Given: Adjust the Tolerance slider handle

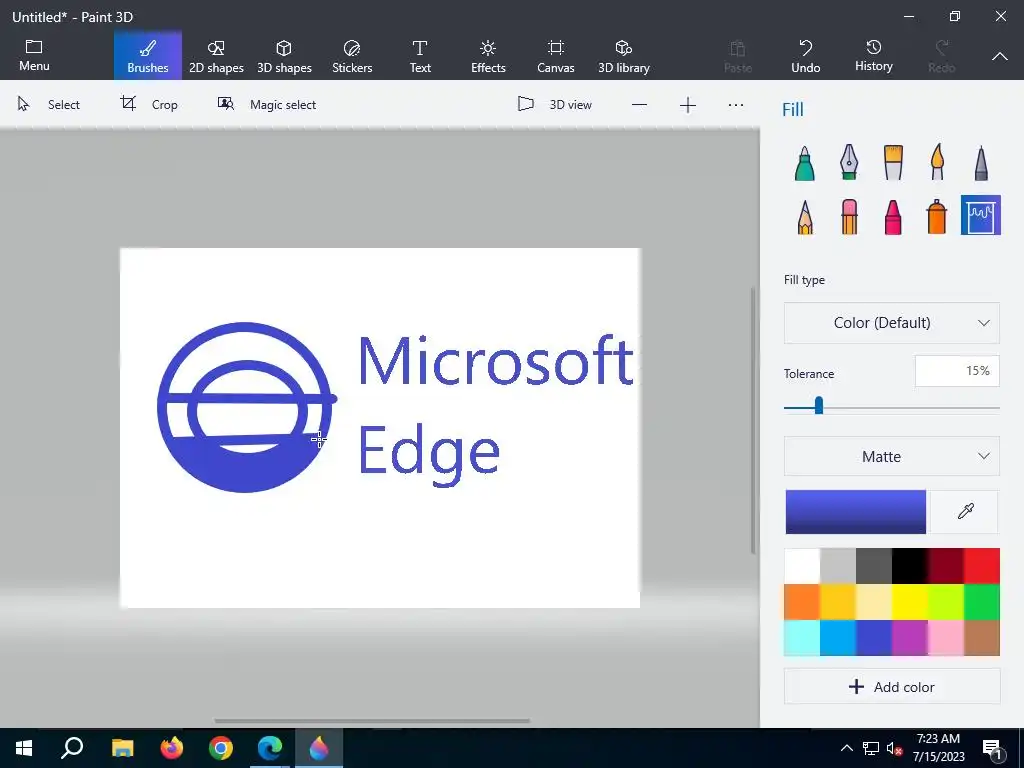Looking at the screenshot, I should pos(818,406).
